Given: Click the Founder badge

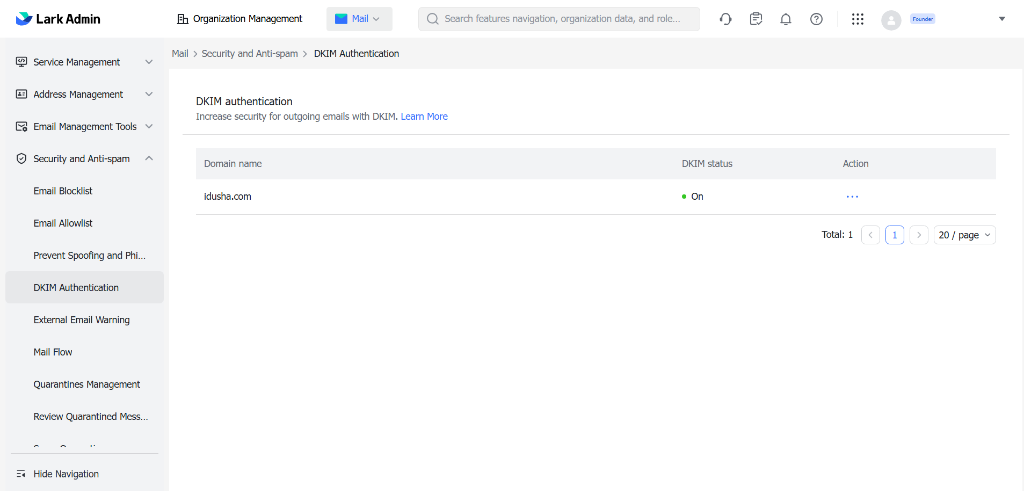Looking at the screenshot, I should (x=923, y=20).
